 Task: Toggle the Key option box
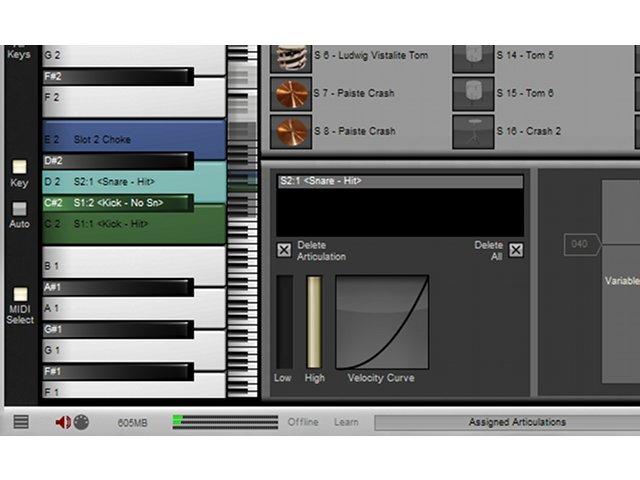19,167
